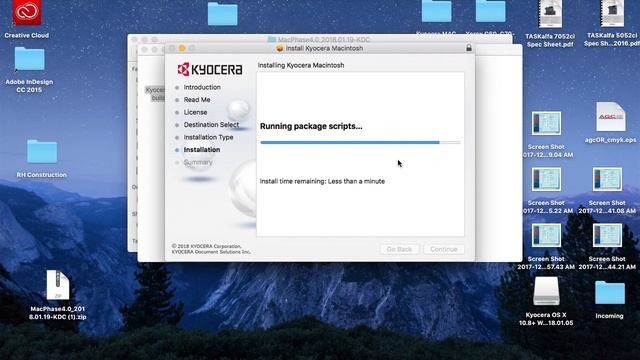
Task: Select the agcOR_cmyk.eps file icon
Action: coord(610,117)
